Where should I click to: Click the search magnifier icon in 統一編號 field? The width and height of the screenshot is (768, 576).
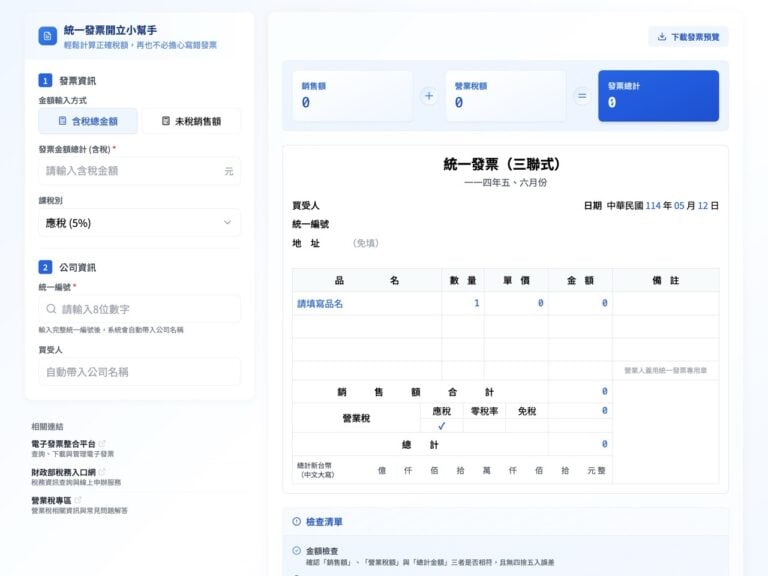point(51,309)
